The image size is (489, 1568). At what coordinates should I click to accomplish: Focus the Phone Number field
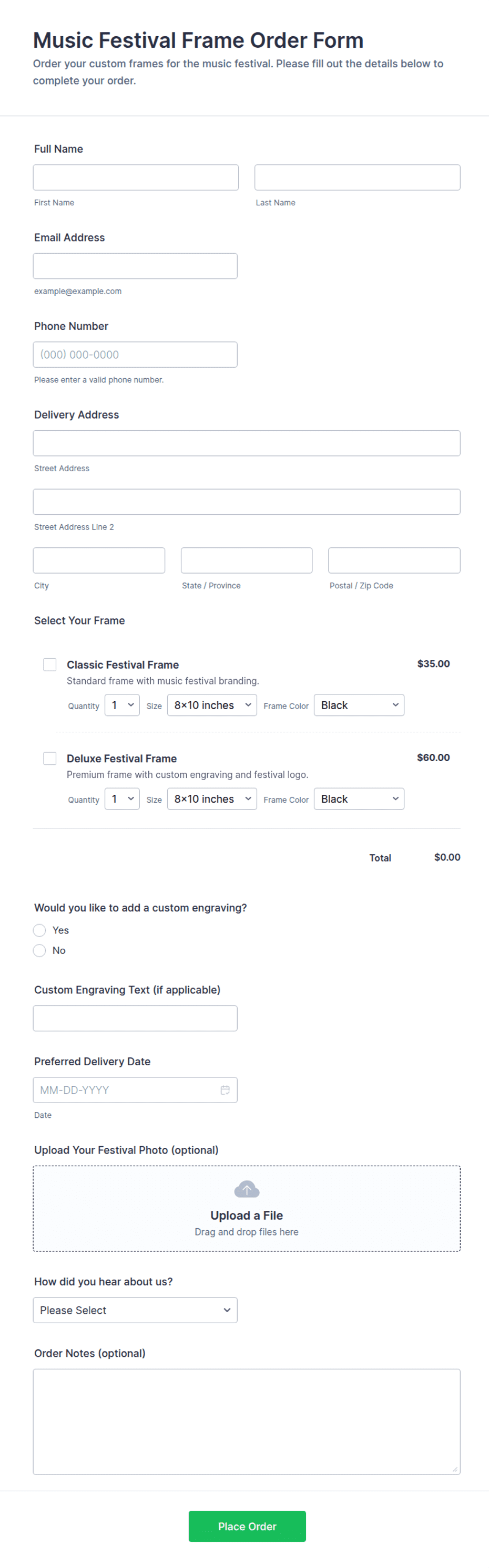[x=135, y=354]
